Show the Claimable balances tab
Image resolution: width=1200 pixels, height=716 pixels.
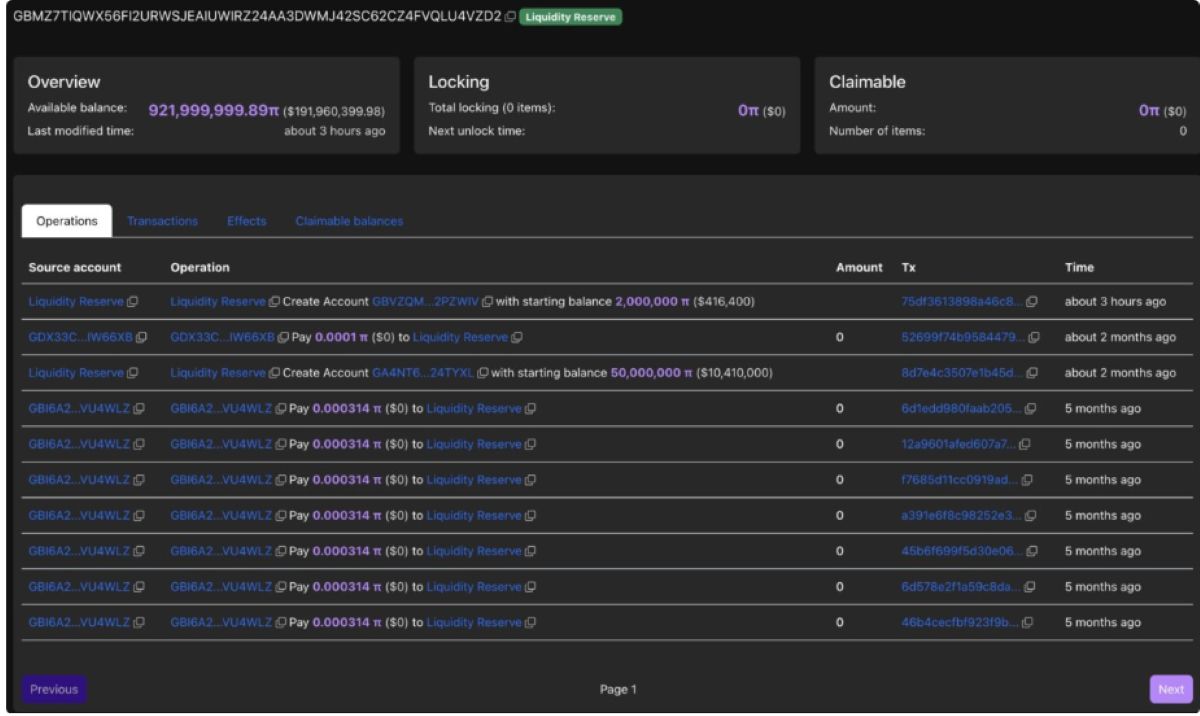349,221
